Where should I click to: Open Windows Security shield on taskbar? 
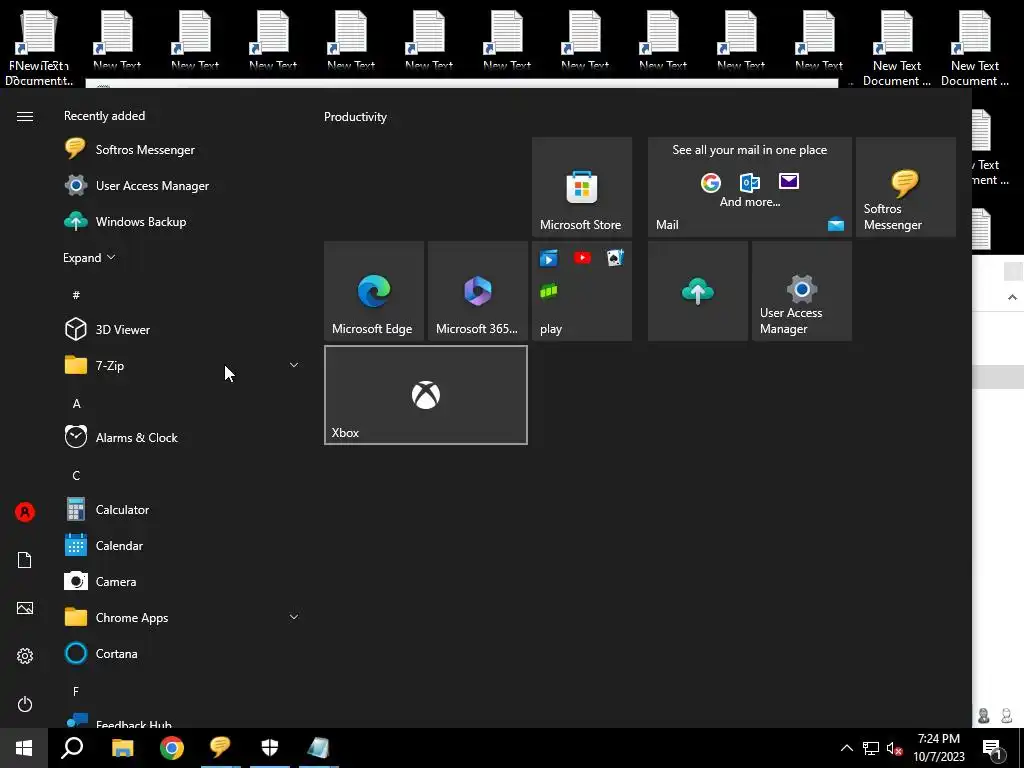(x=270, y=748)
